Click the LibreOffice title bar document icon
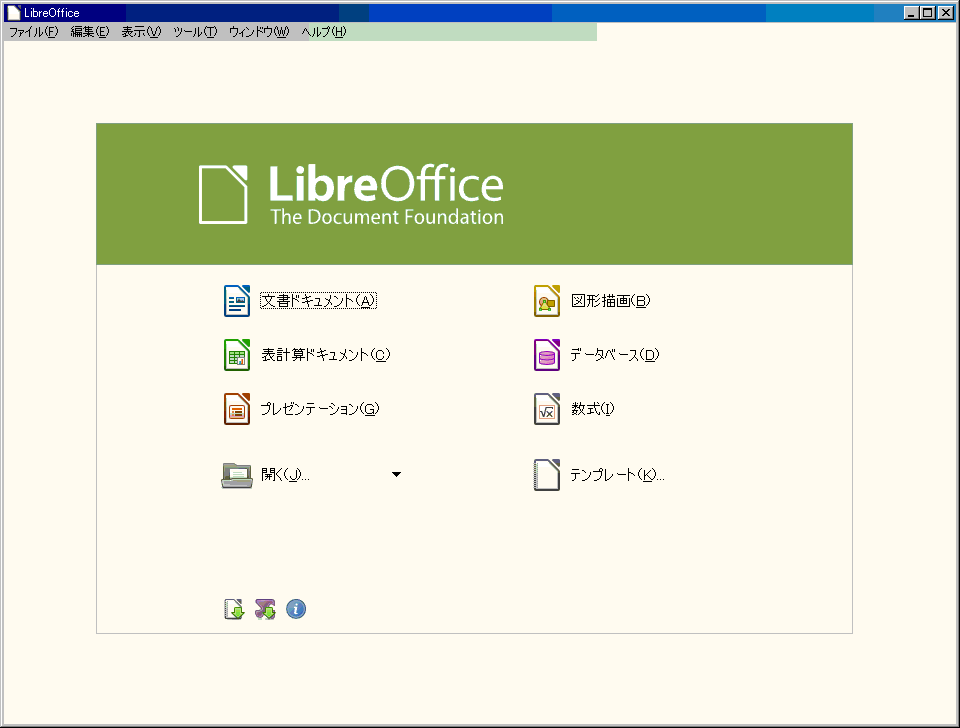The width and height of the screenshot is (960, 728). pyautogui.click(x=13, y=13)
